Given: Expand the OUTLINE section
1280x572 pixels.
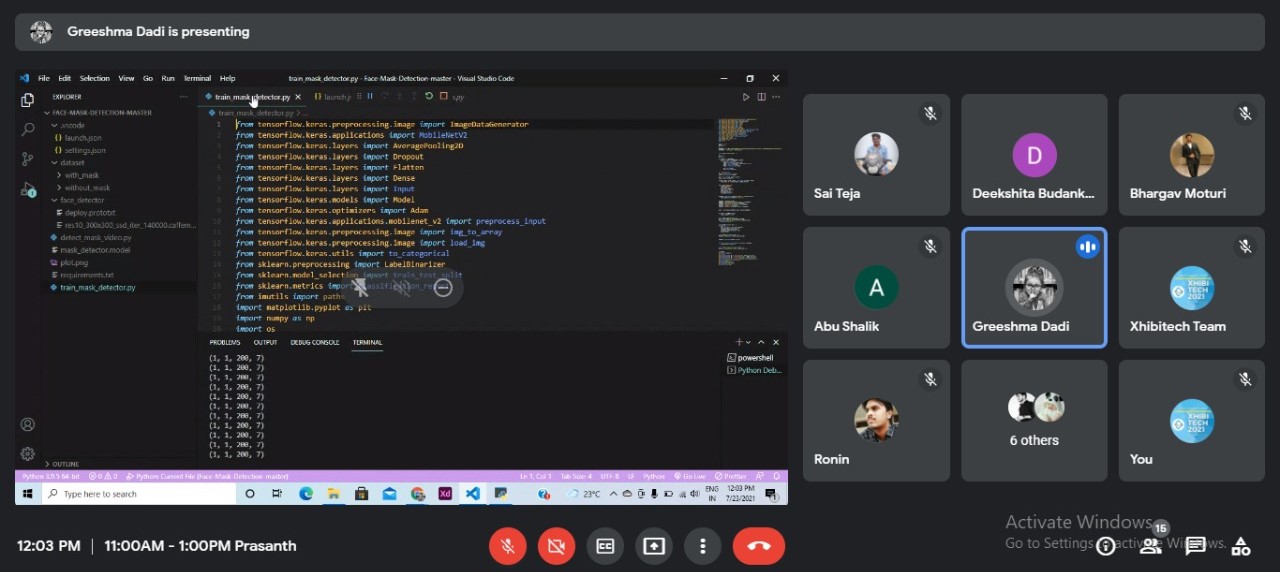Looking at the screenshot, I should tap(64, 464).
